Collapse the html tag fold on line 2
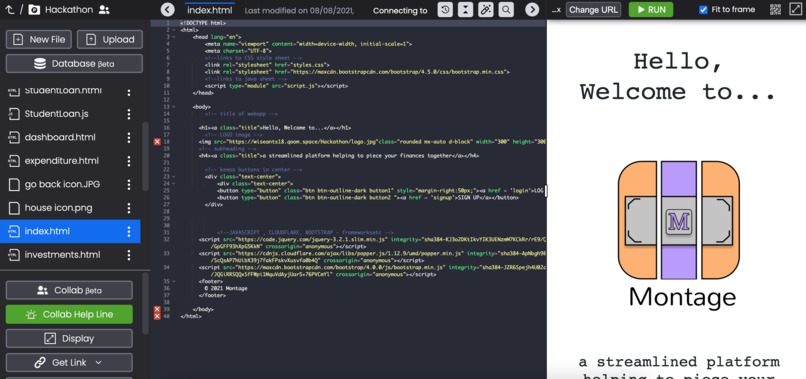806x379 pixels. pos(173,30)
